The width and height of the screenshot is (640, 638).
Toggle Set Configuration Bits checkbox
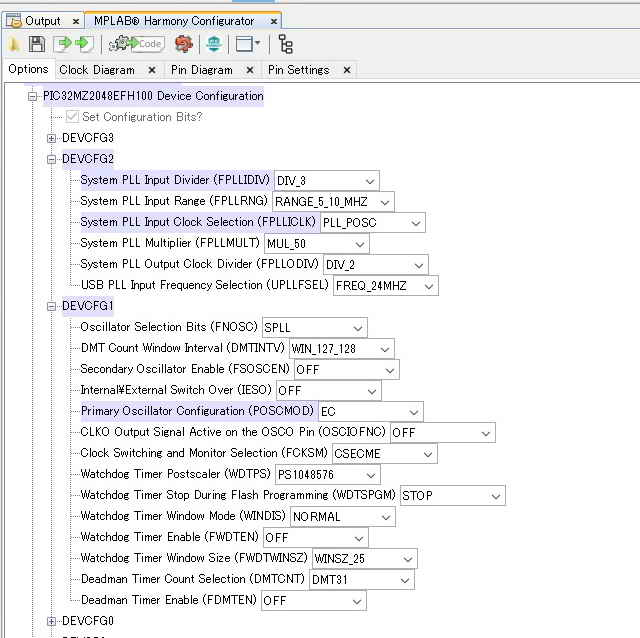point(72,117)
